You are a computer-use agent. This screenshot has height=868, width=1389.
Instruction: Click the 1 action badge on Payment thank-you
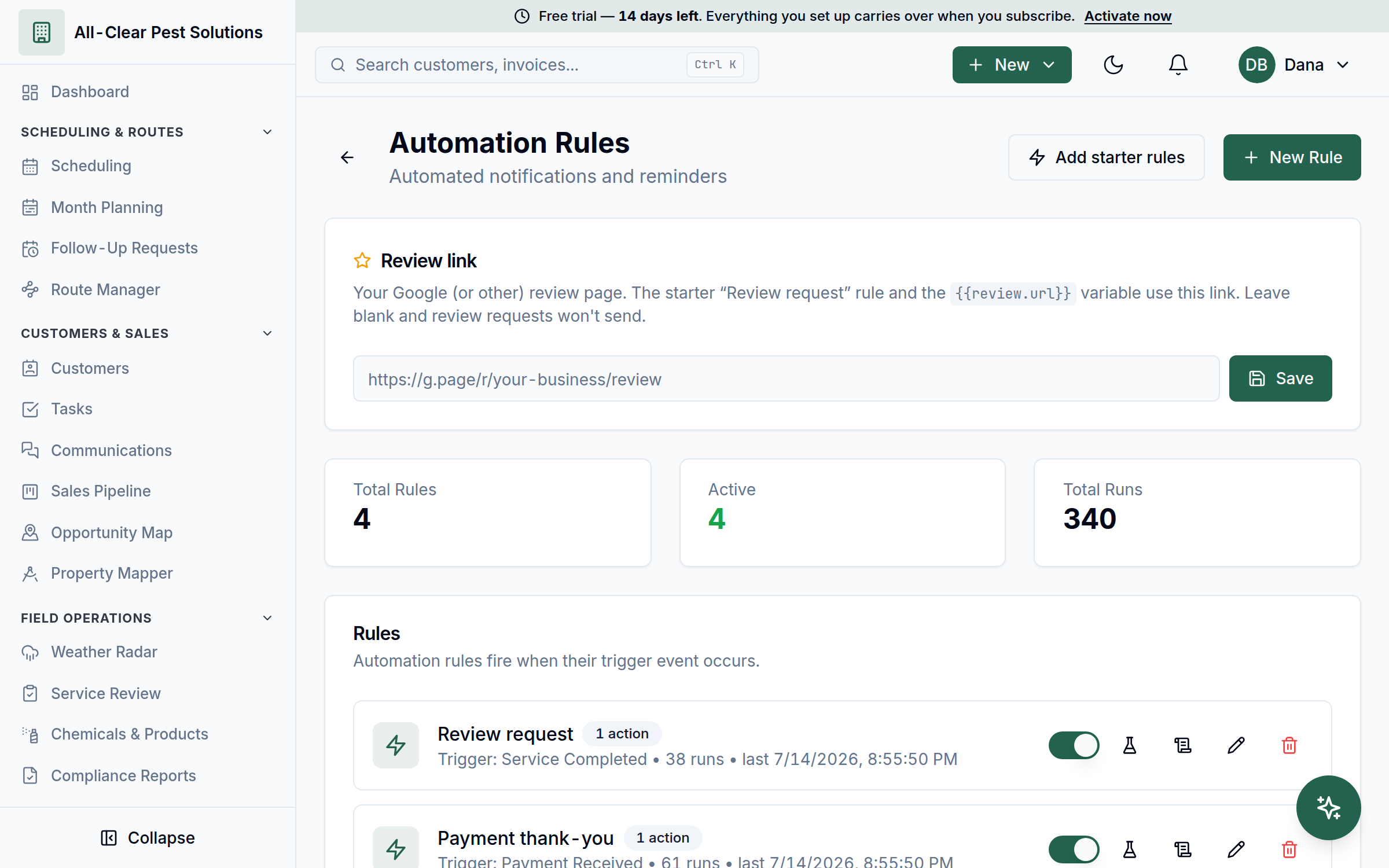[x=663, y=838]
